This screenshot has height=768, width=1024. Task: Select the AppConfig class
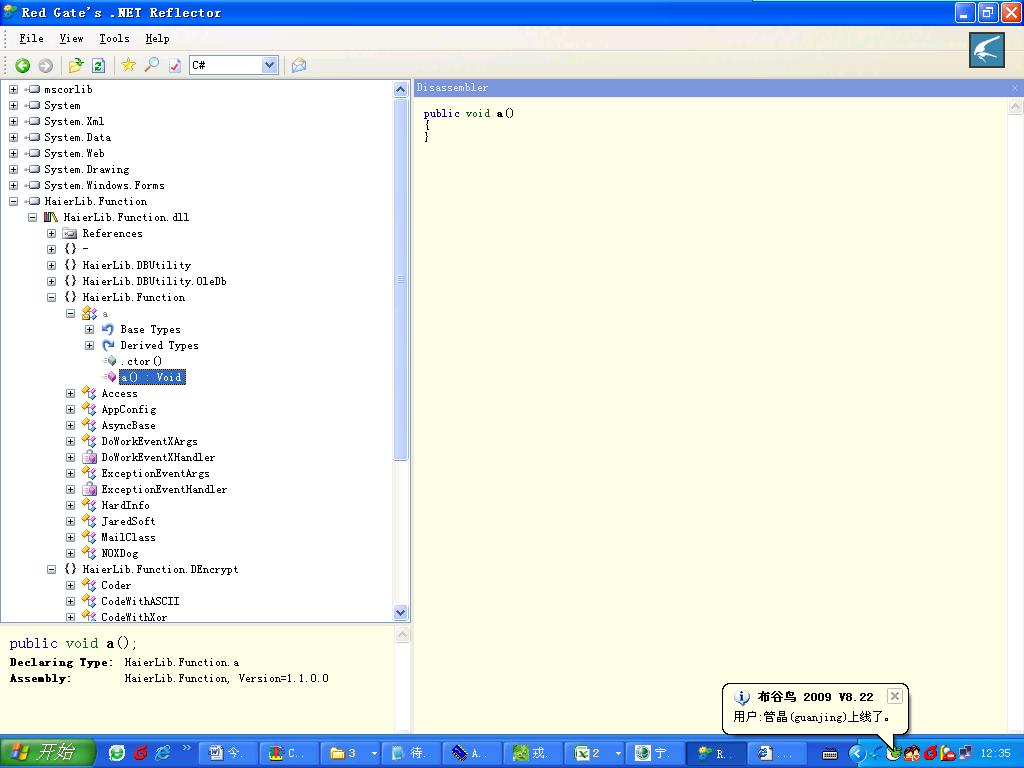pos(129,409)
